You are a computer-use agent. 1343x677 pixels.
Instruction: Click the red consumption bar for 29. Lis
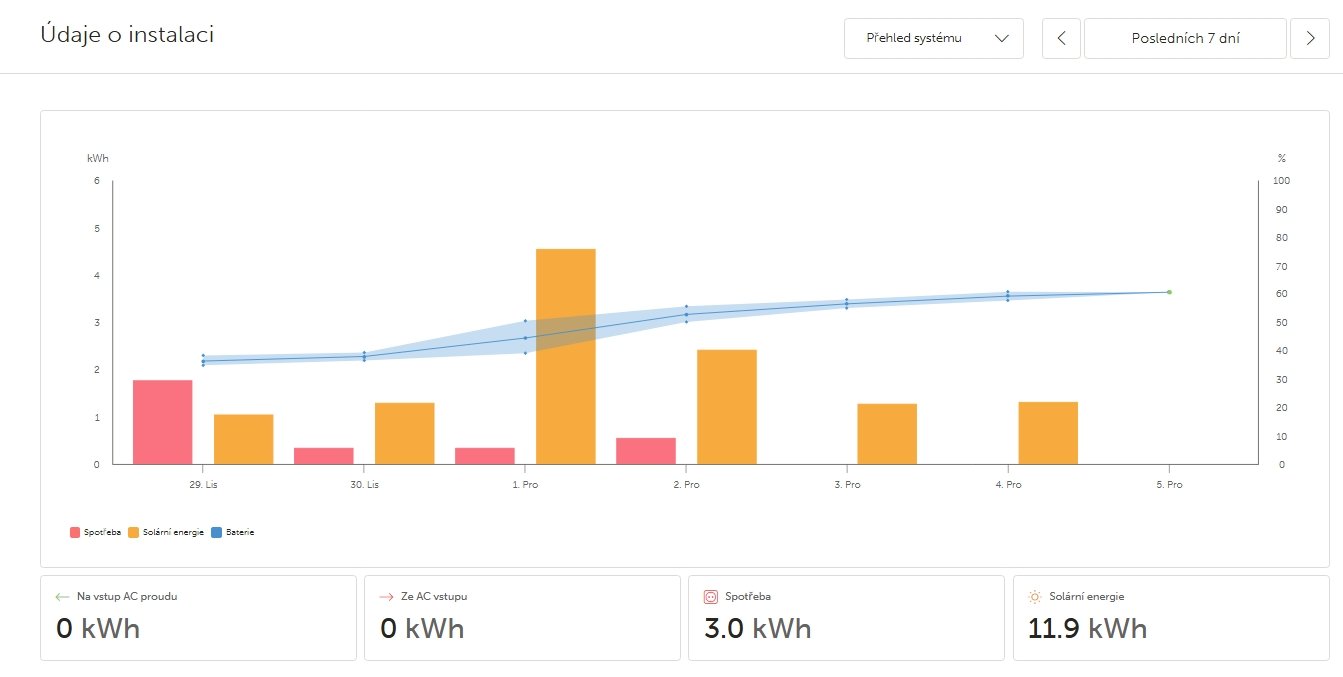(x=163, y=422)
